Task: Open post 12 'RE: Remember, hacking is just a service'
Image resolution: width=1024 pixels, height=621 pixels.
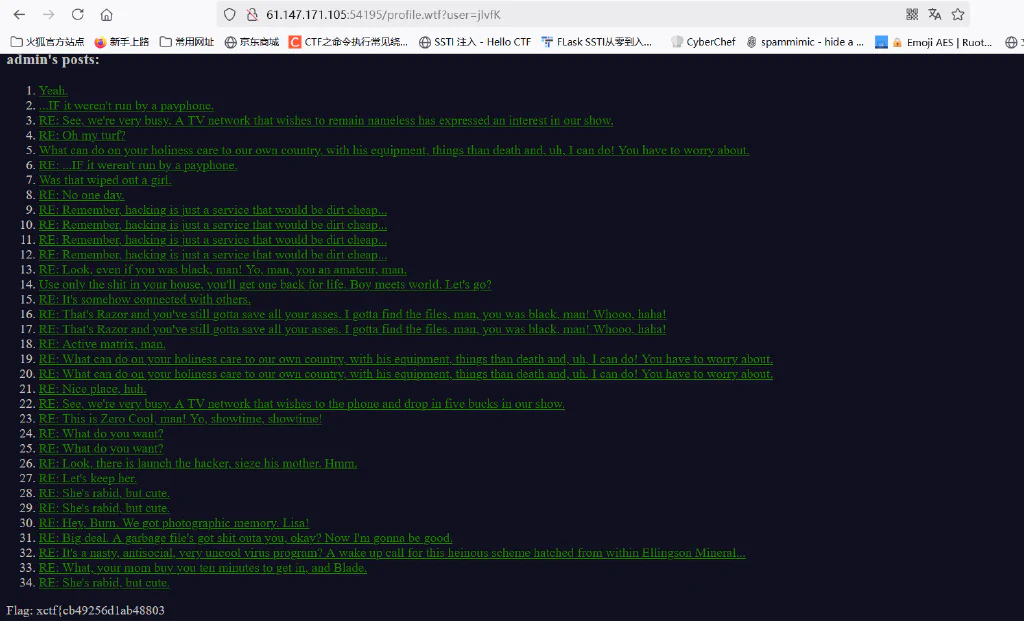Action: (213, 255)
